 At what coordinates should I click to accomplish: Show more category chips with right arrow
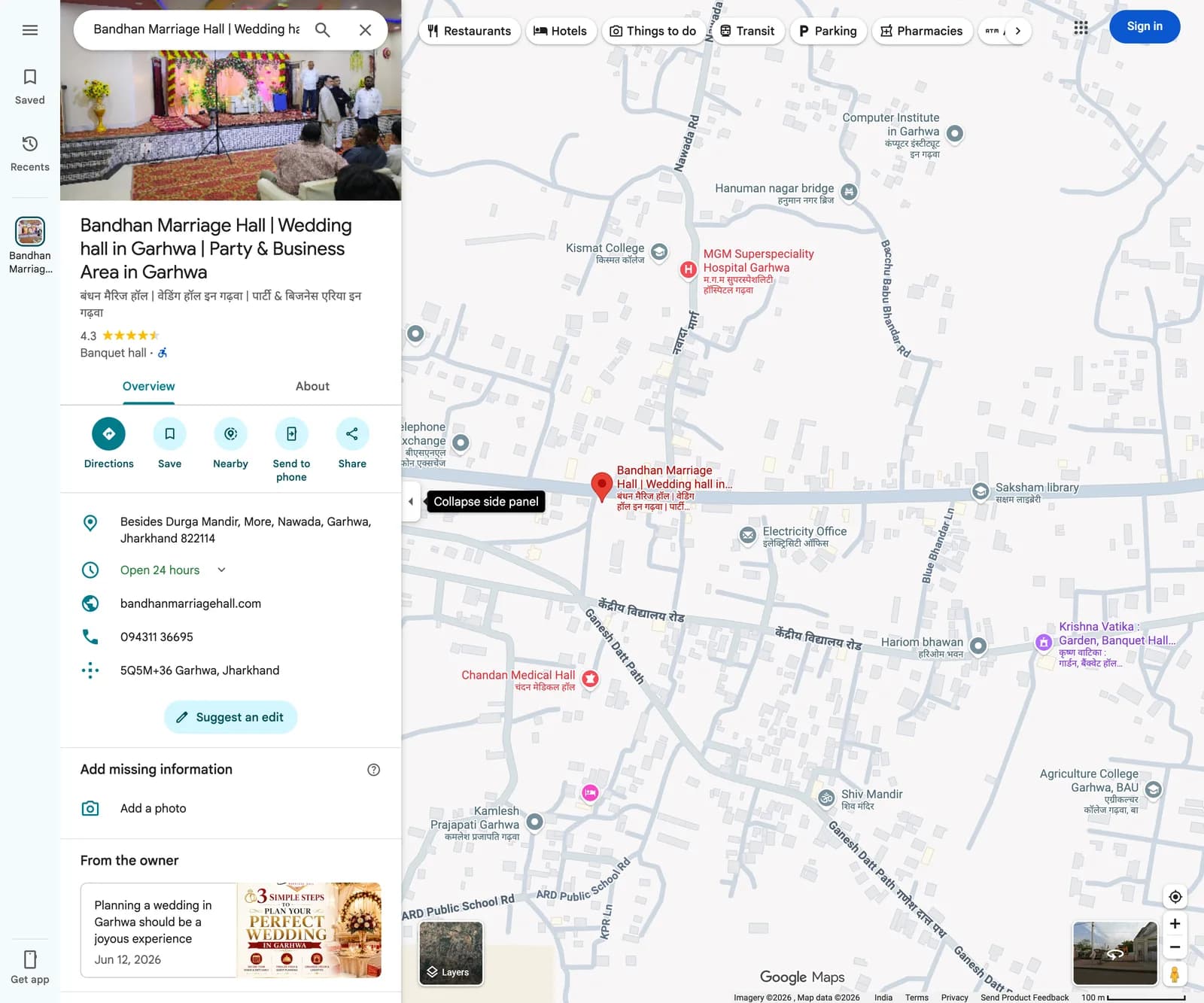[1018, 31]
